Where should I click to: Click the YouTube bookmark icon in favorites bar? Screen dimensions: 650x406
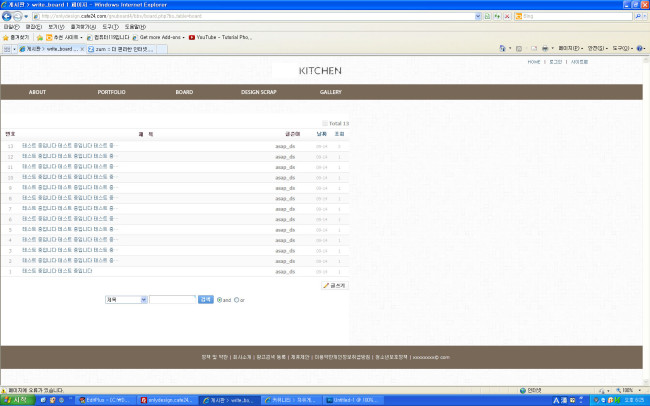[192, 37]
